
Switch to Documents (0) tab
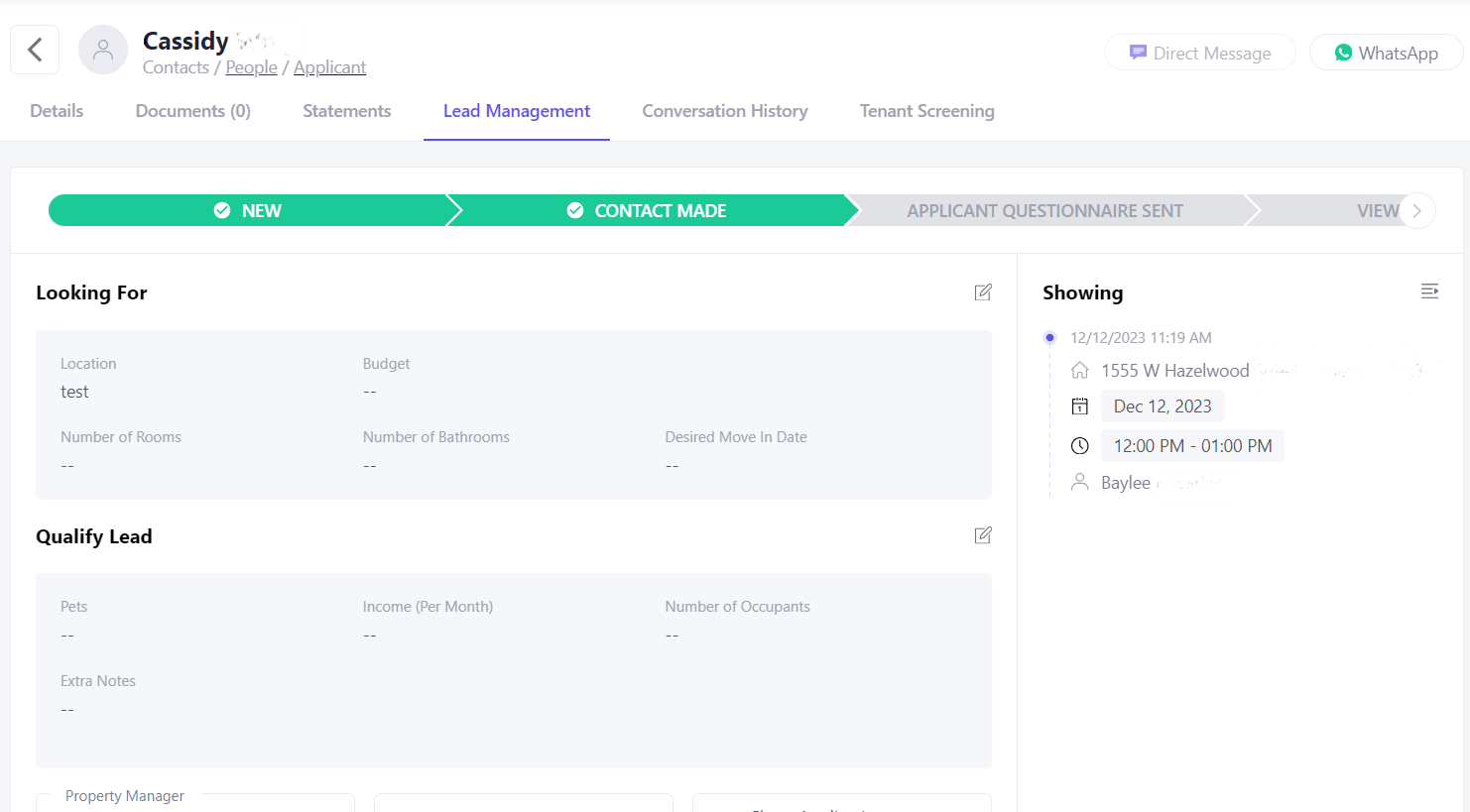point(193,111)
